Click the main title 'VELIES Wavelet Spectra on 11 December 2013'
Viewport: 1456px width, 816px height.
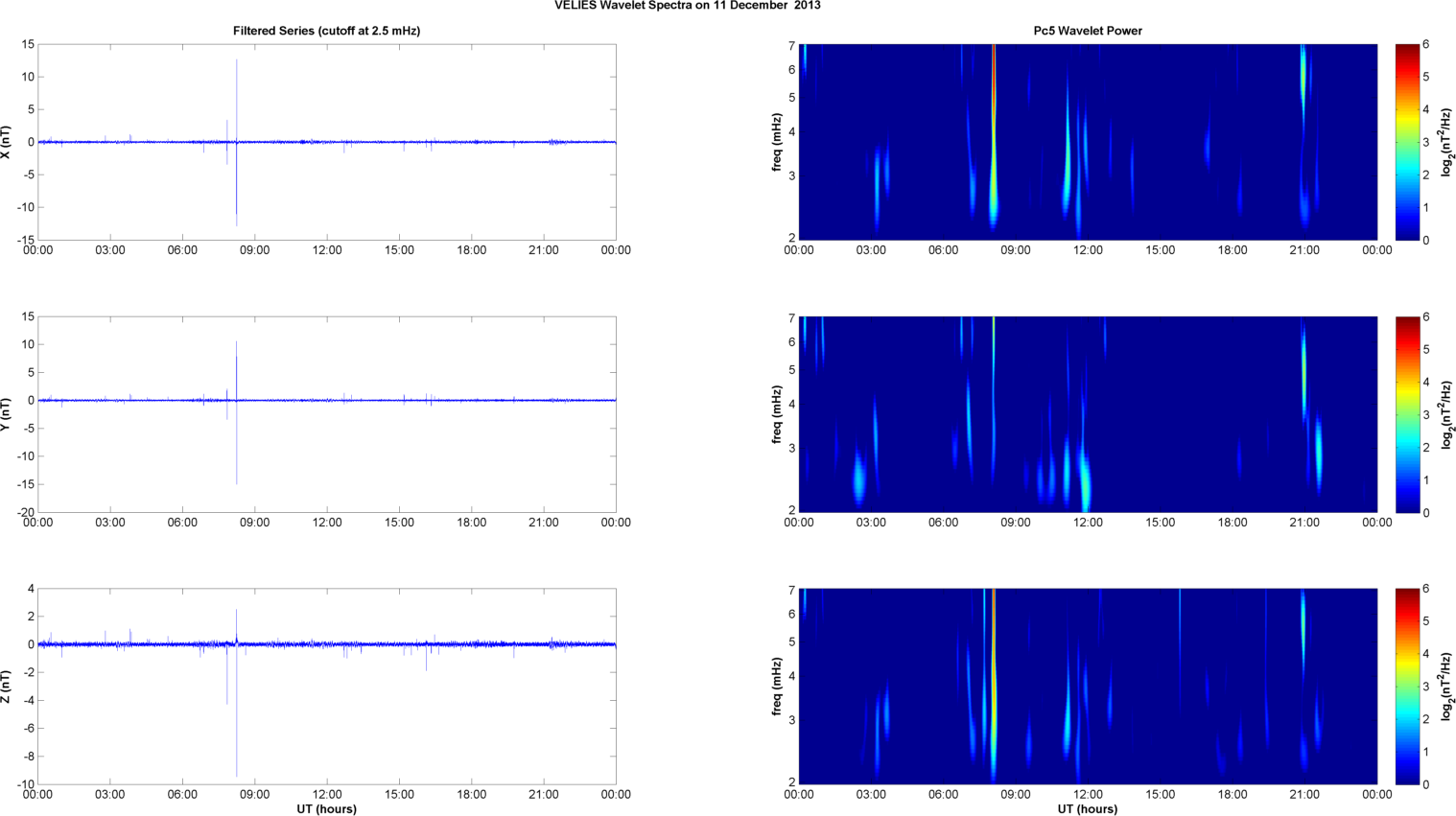tap(688, 6)
